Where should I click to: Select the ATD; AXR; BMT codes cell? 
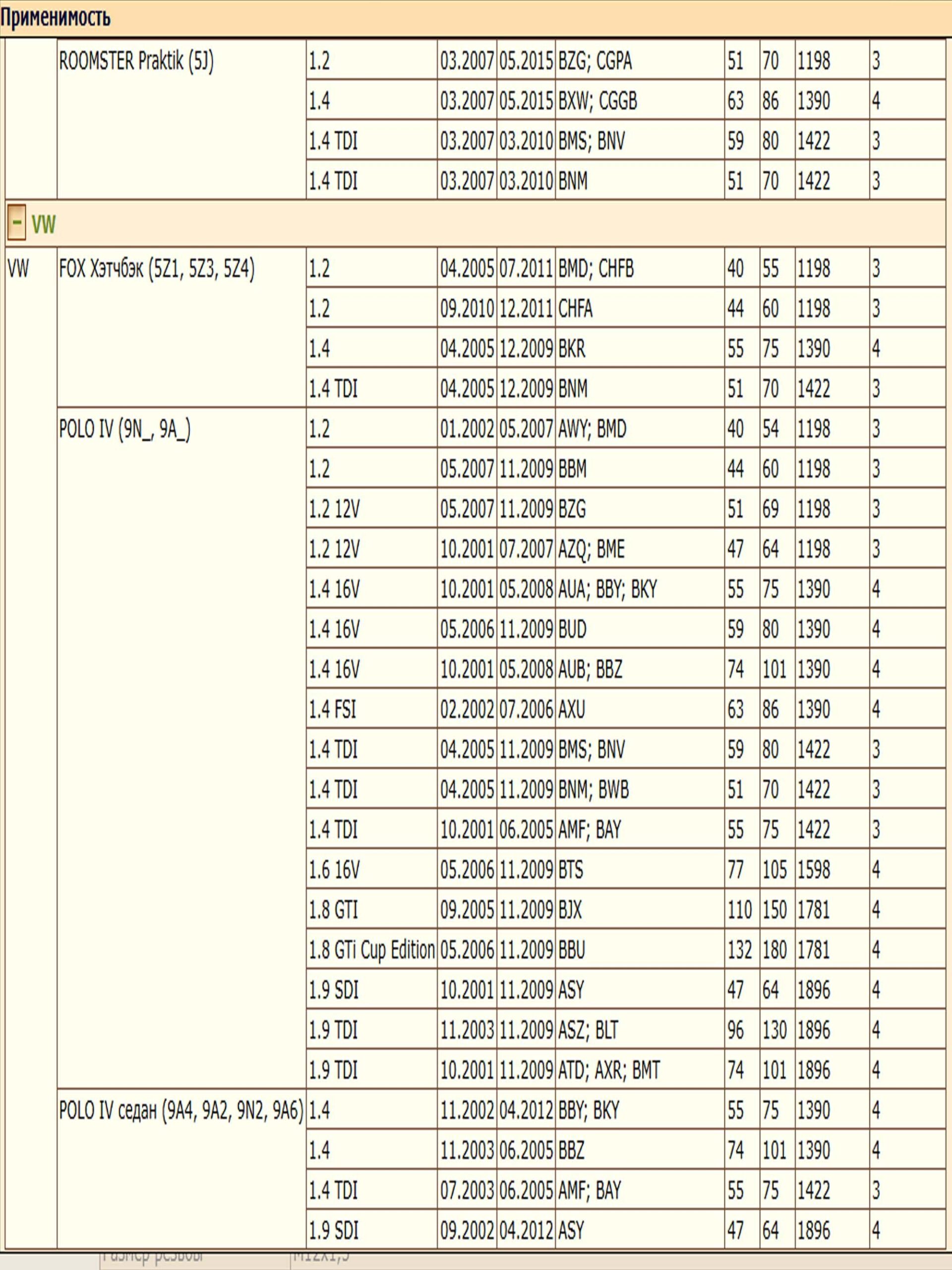click(x=609, y=1070)
